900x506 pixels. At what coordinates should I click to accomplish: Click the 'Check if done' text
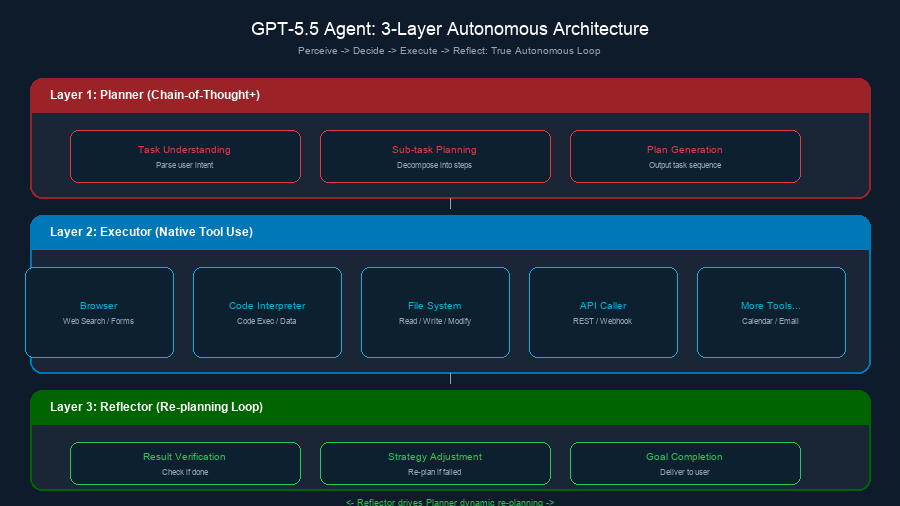pyautogui.click(x=185, y=472)
